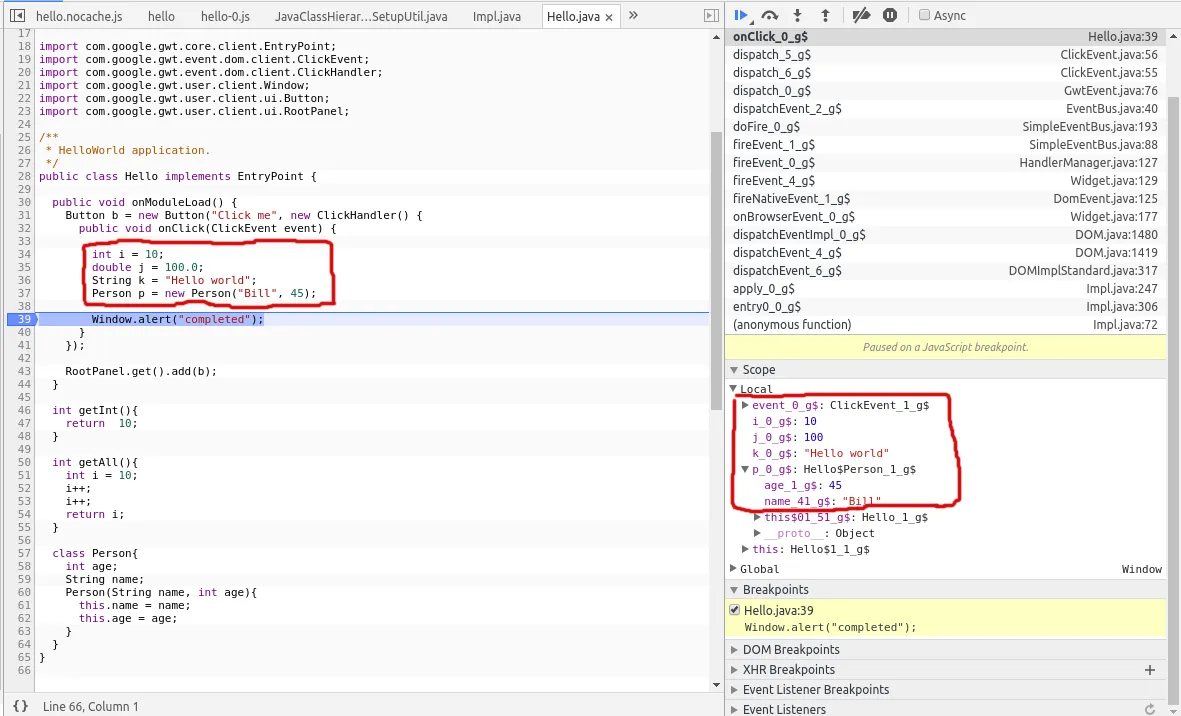
Task: Collapse the p_0_g$ Person object
Action: (745, 469)
